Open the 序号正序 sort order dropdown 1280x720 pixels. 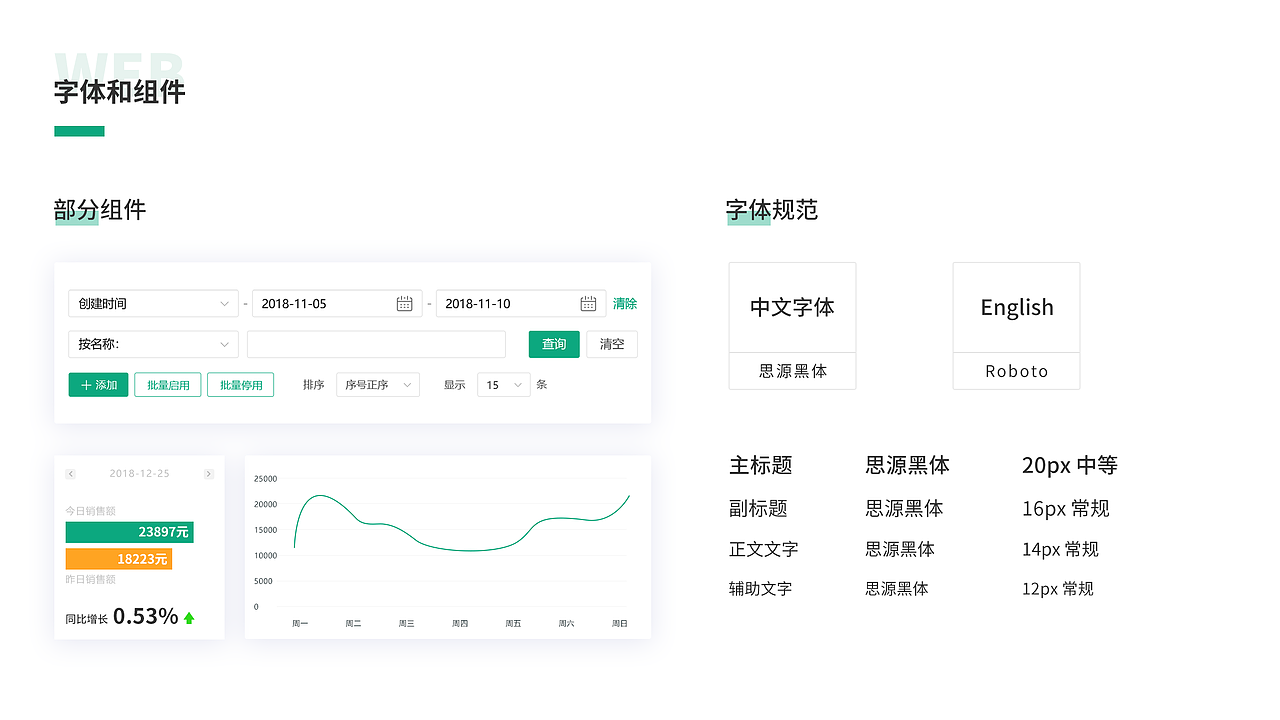pyautogui.click(x=377, y=384)
